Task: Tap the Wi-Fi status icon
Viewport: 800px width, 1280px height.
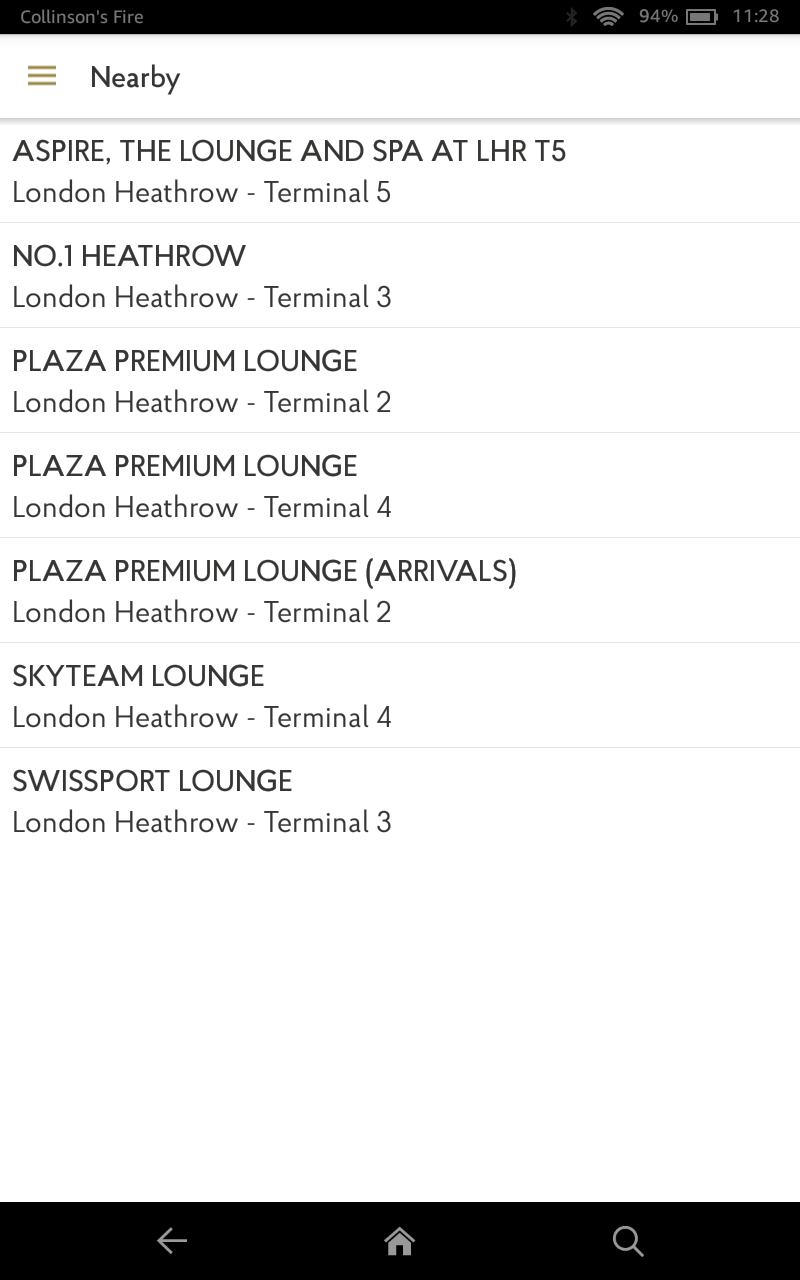Action: pyautogui.click(x=607, y=17)
